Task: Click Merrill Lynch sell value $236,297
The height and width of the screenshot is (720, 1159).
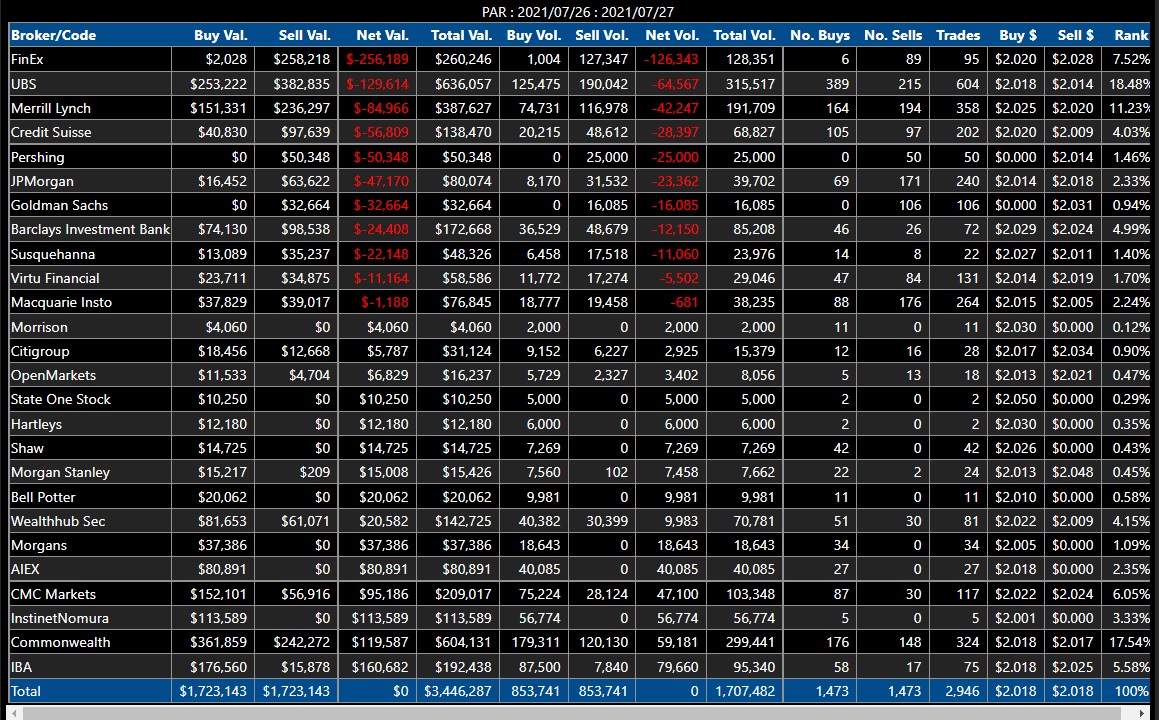Action: 302,108
